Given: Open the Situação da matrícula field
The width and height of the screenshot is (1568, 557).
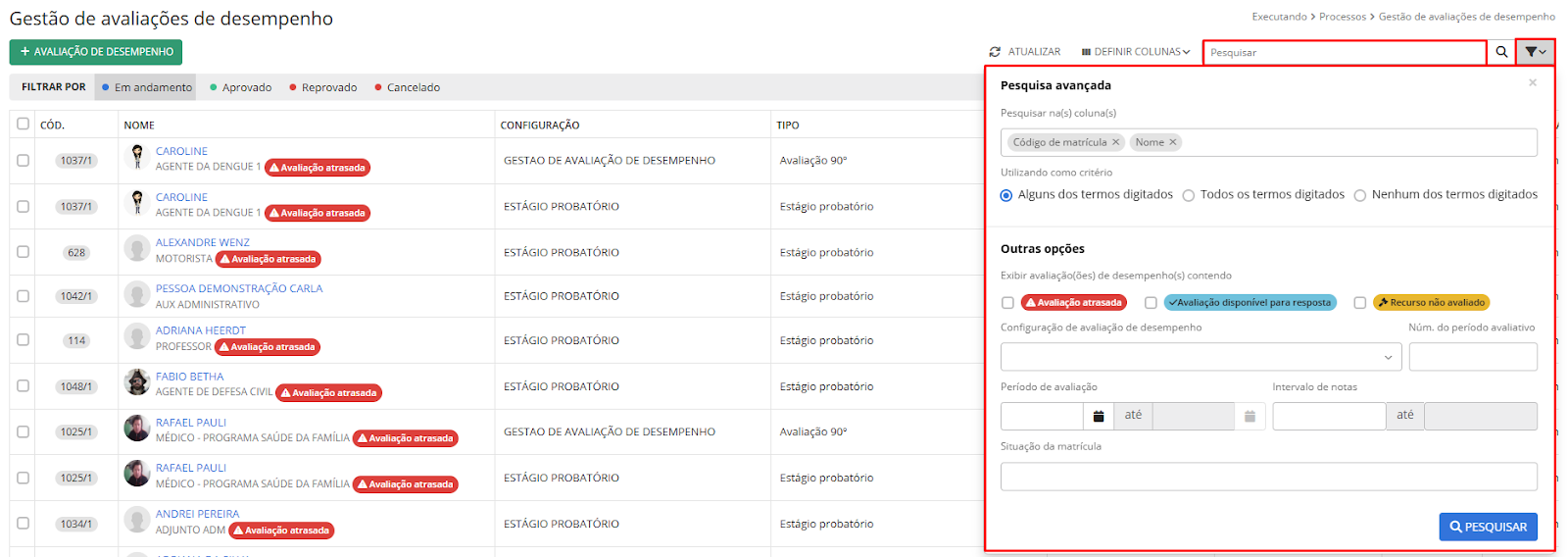Looking at the screenshot, I should pos(1268,477).
